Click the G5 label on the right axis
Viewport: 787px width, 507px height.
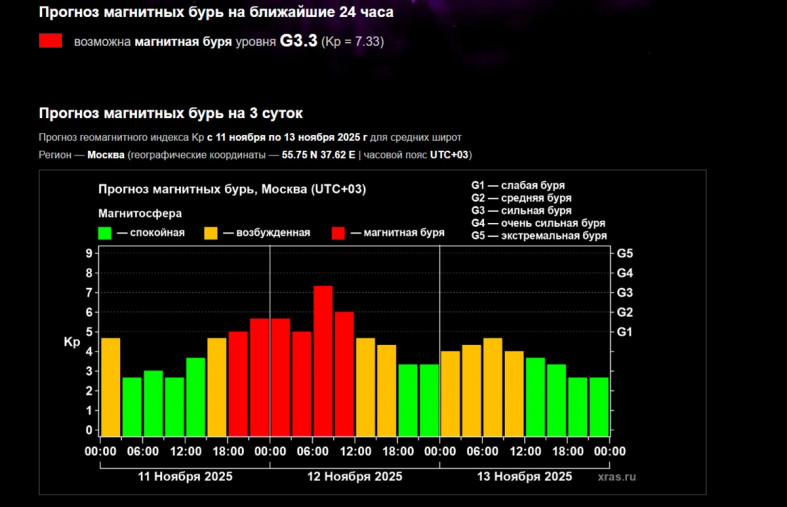625,254
